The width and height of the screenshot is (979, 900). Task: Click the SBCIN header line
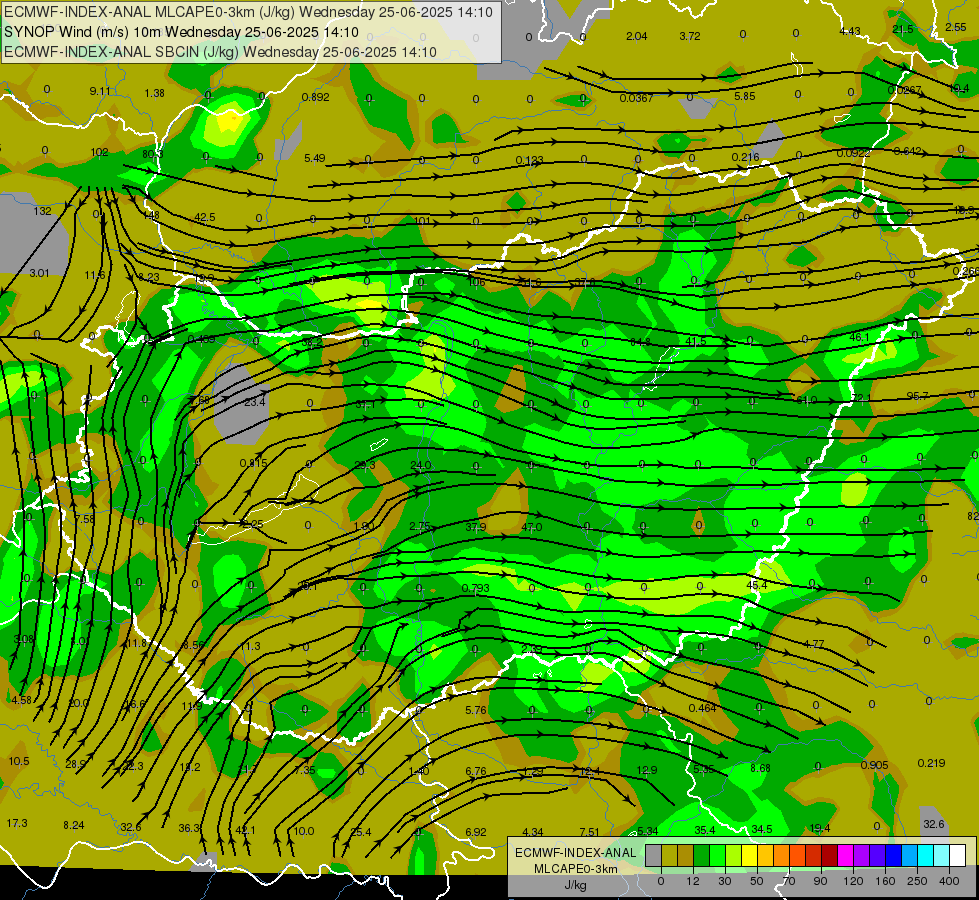click(x=220, y=52)
